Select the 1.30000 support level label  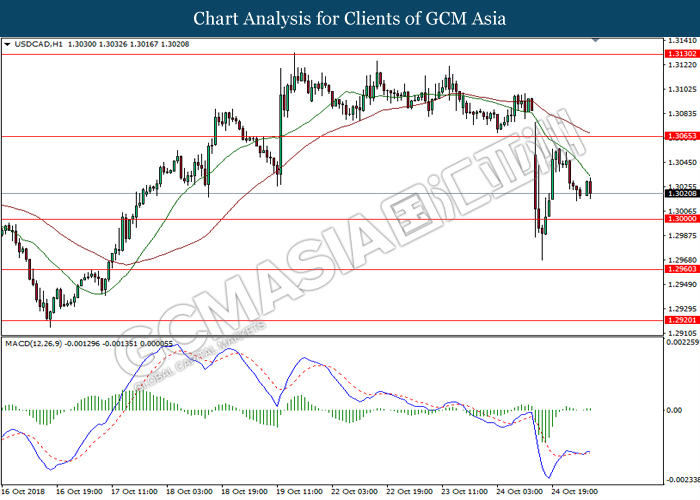(x=682, y=218)
